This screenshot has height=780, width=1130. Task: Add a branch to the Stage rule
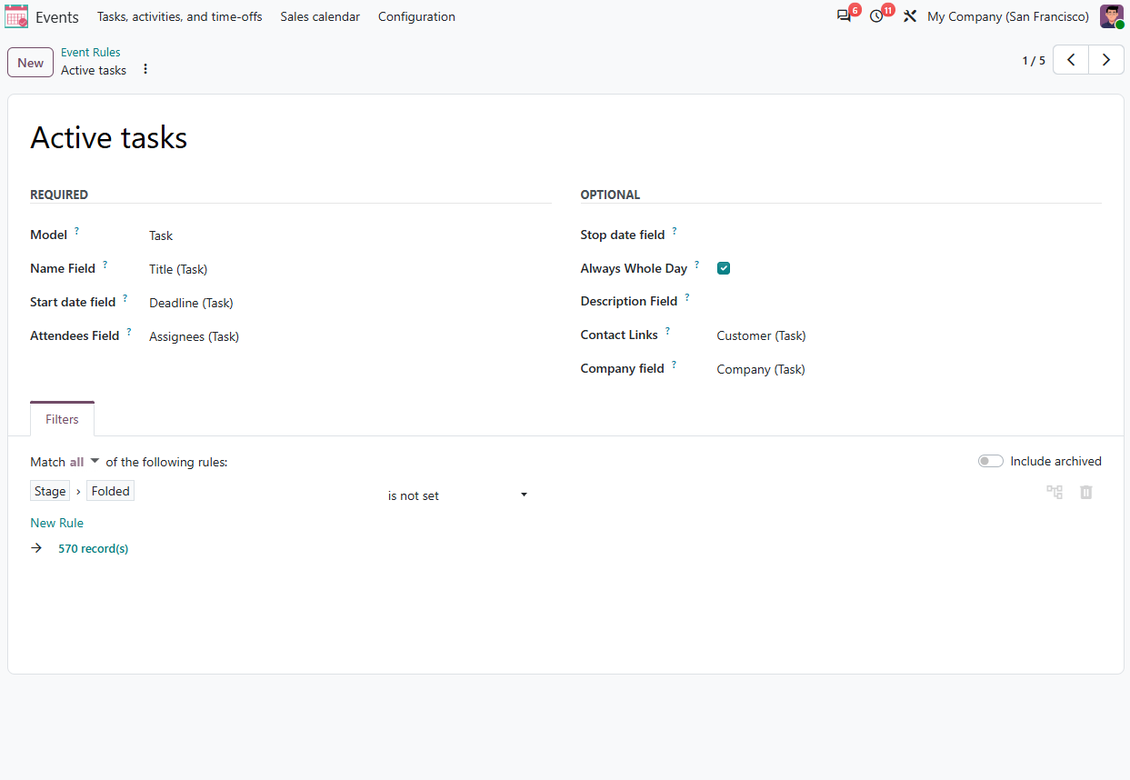click(x=1054, y=492)
